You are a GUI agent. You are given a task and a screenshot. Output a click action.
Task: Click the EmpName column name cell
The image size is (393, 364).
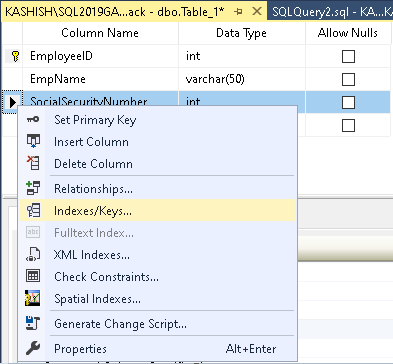click(x=100, y=79)
